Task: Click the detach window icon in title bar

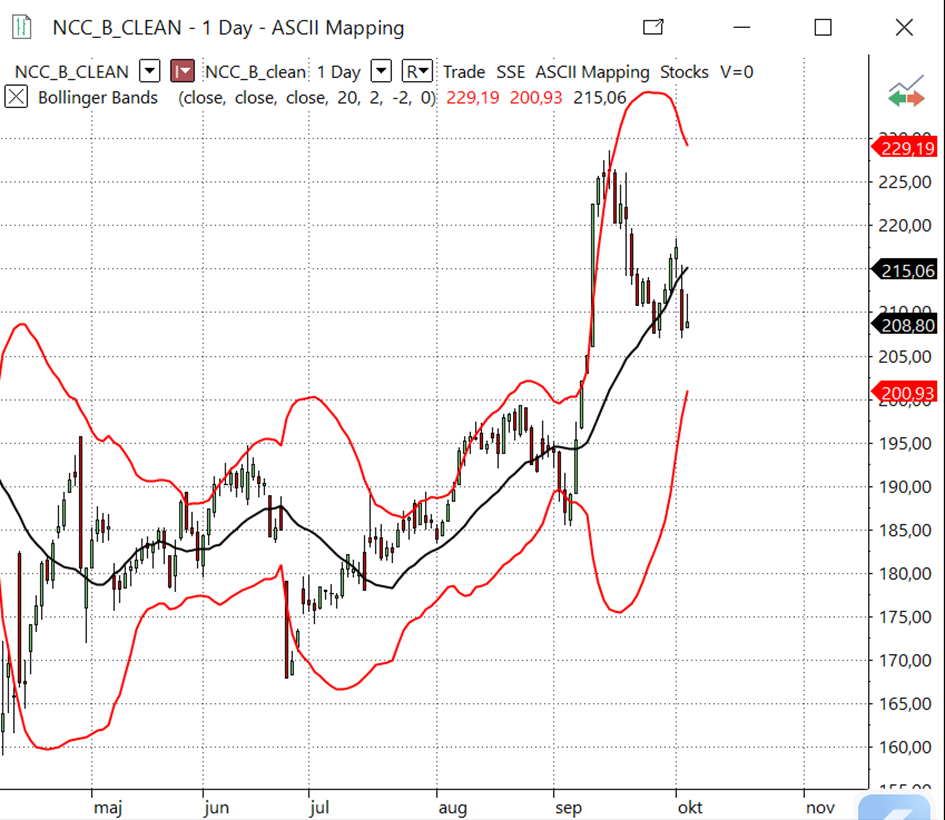Action: click(654, 28)
